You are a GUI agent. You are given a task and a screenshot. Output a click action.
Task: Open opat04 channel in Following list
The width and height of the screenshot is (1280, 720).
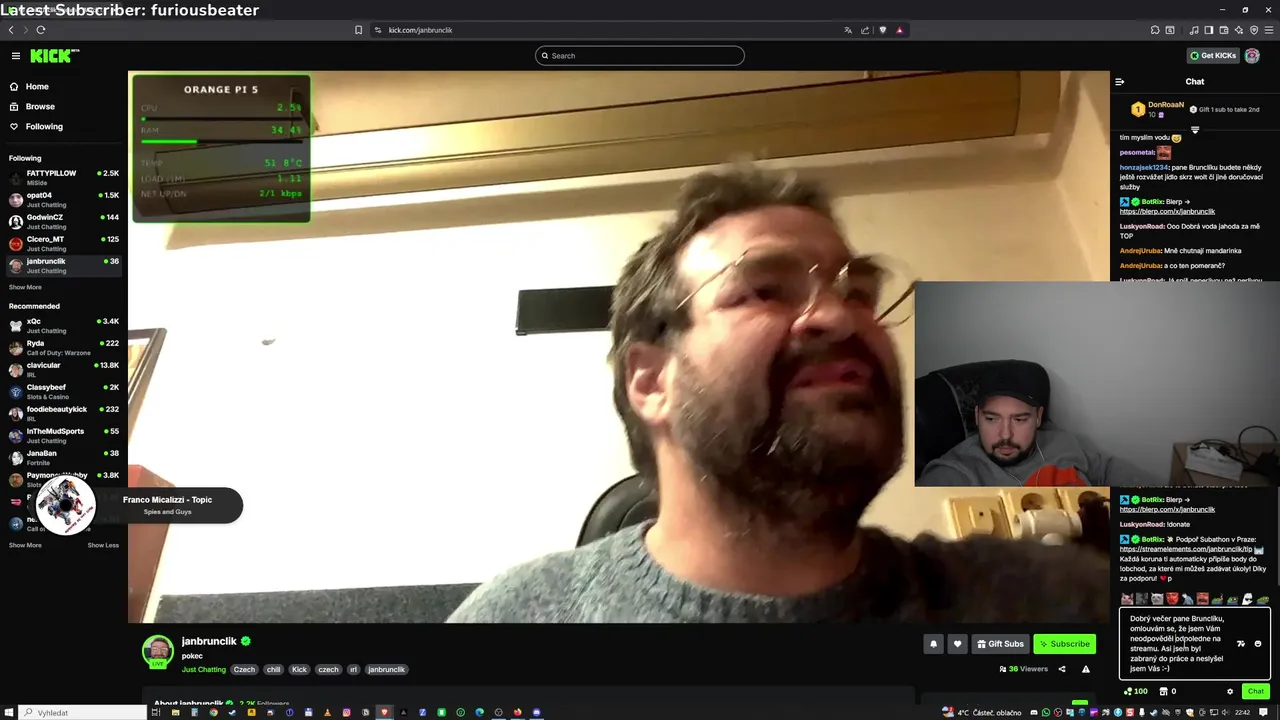click(x=64, y=199)
